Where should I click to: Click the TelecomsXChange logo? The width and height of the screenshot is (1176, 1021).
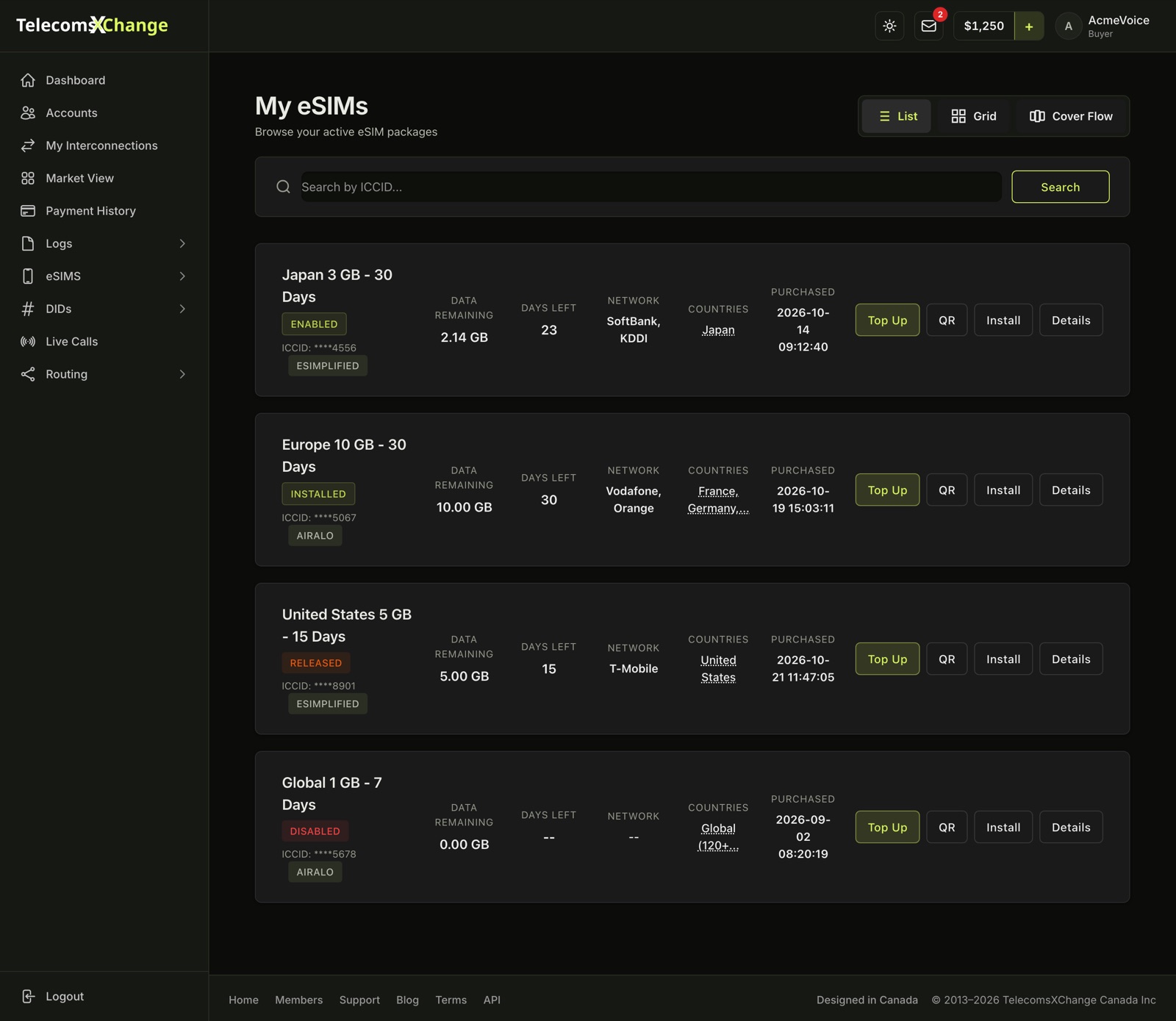coord(92,25)
